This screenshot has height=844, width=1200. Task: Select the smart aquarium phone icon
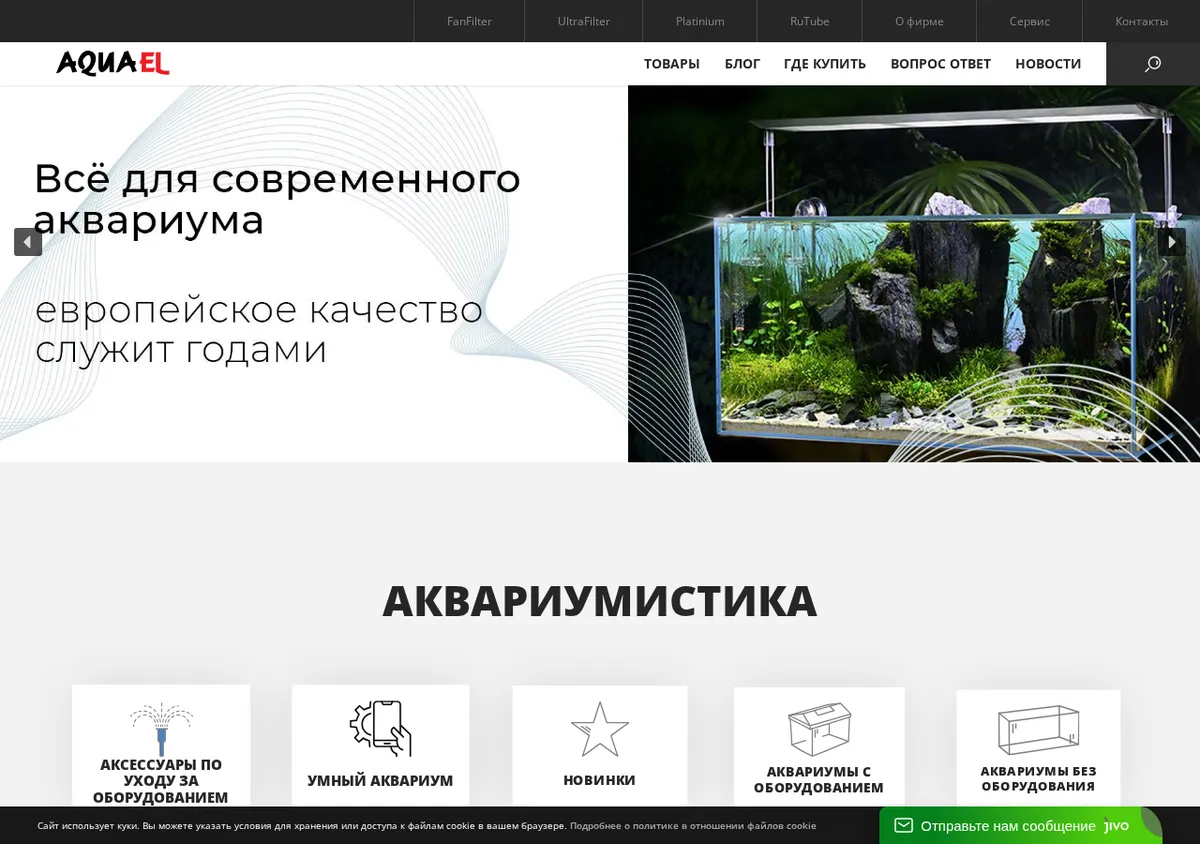pyautogui.click(x=380, y=728)
